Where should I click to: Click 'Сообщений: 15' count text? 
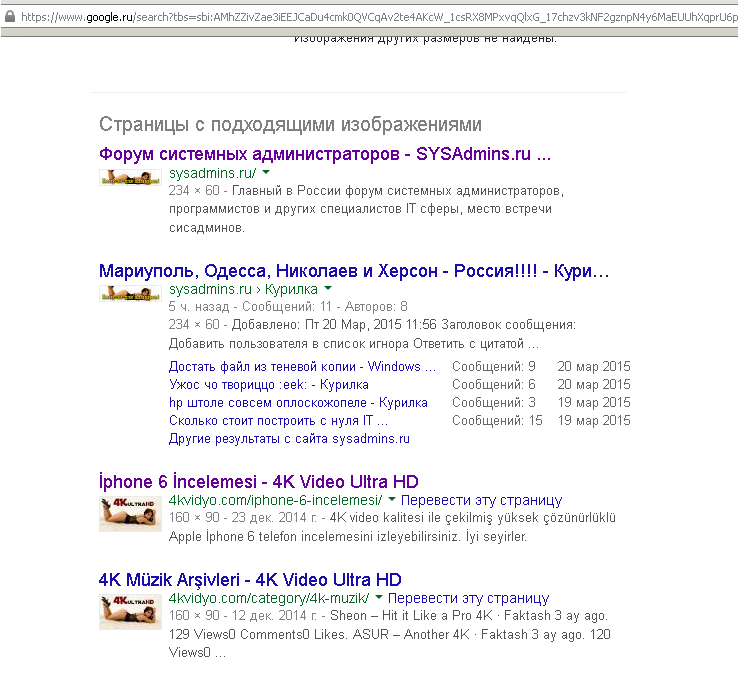pyautogui.click(x=497, y=420)
